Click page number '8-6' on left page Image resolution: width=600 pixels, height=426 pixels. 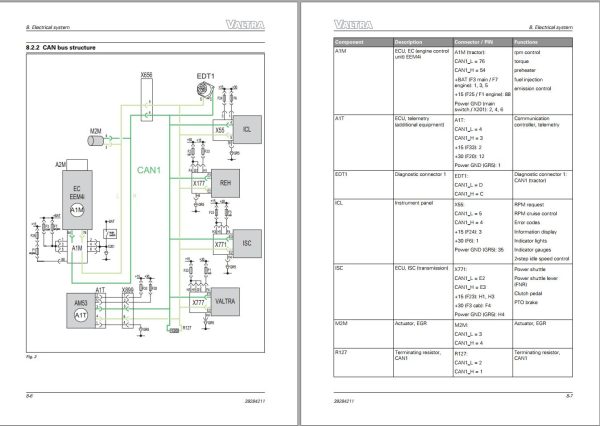coord(29,396)
